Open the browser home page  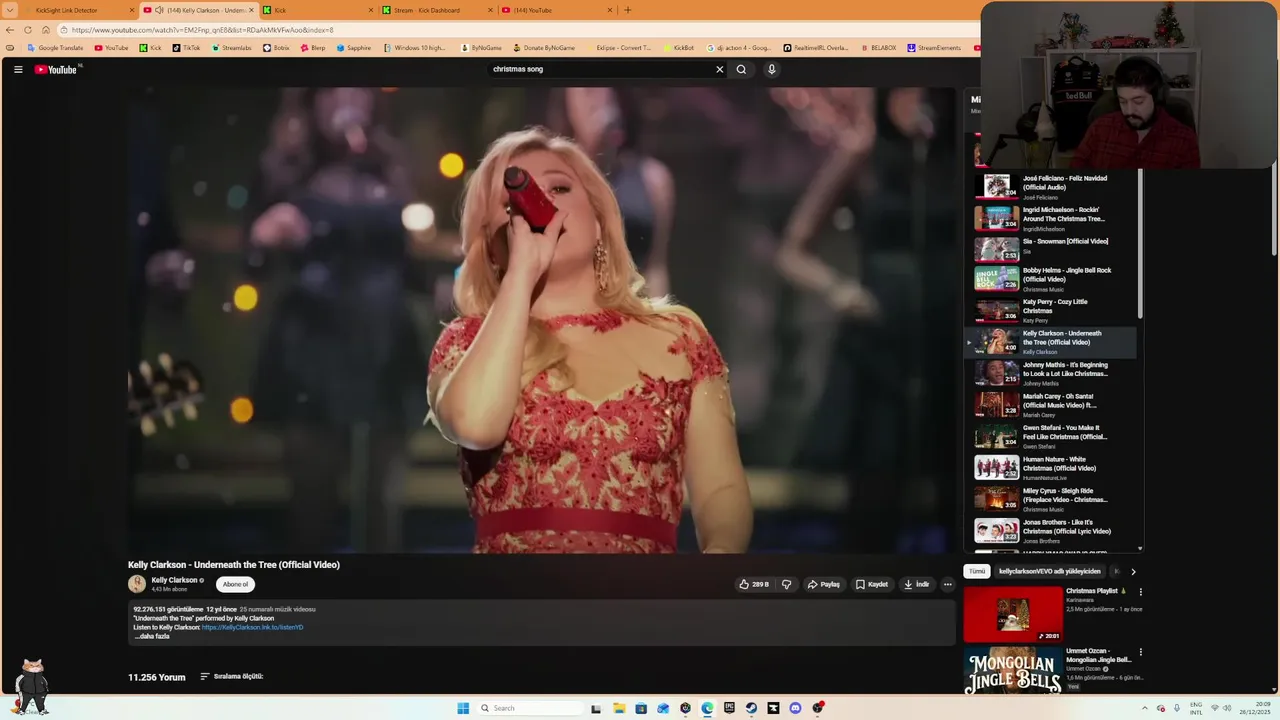point(46,30)
